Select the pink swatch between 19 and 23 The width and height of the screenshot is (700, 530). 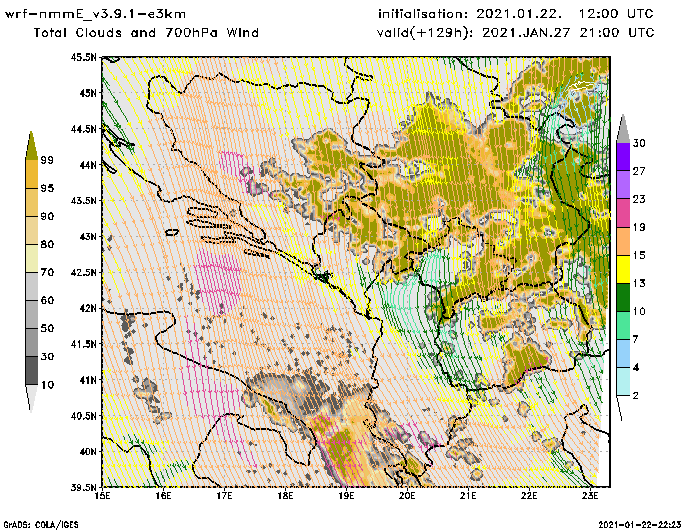(x=623, y=213)
